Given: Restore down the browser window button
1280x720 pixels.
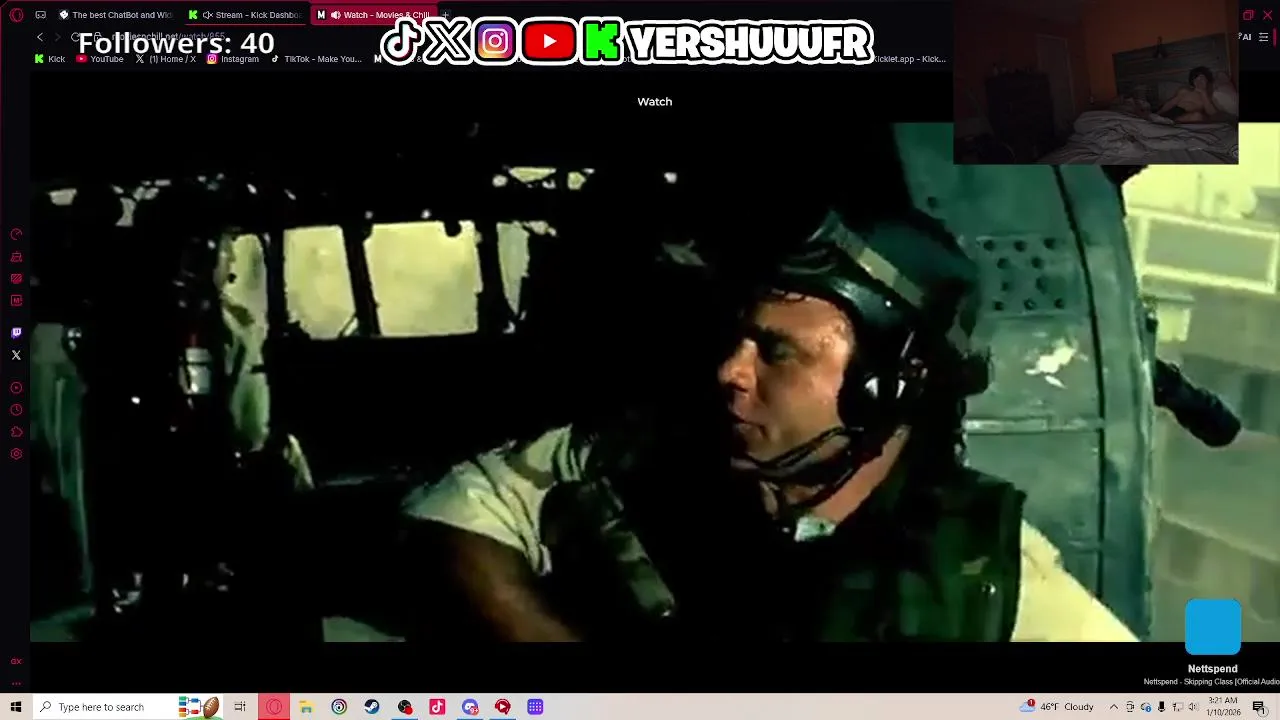Looking at the screenshot, I should pos(1248,15).
